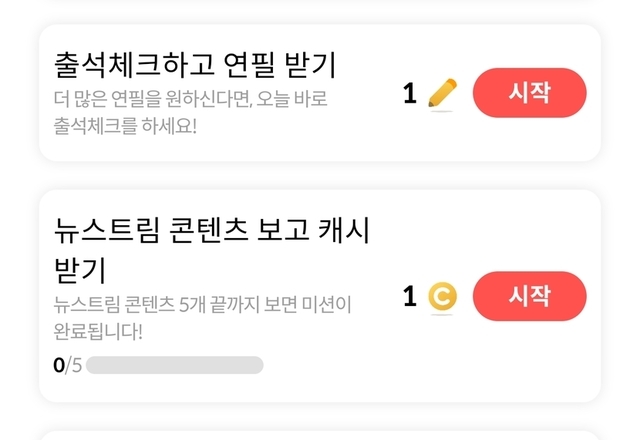This screenshot has height=440, width=640.
Task: Tap empty area below 뉴스트림 시작 button
Action: point(529,360)
